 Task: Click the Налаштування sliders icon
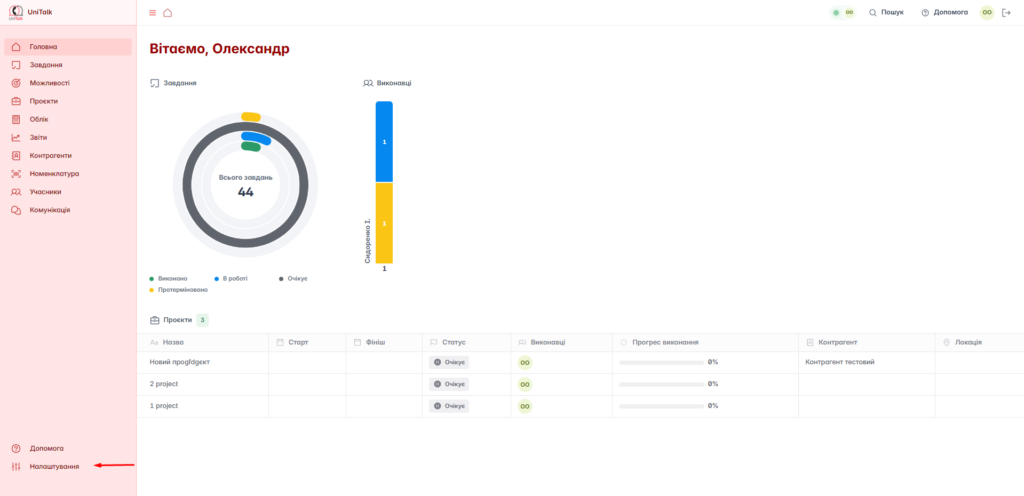(16, 467)
